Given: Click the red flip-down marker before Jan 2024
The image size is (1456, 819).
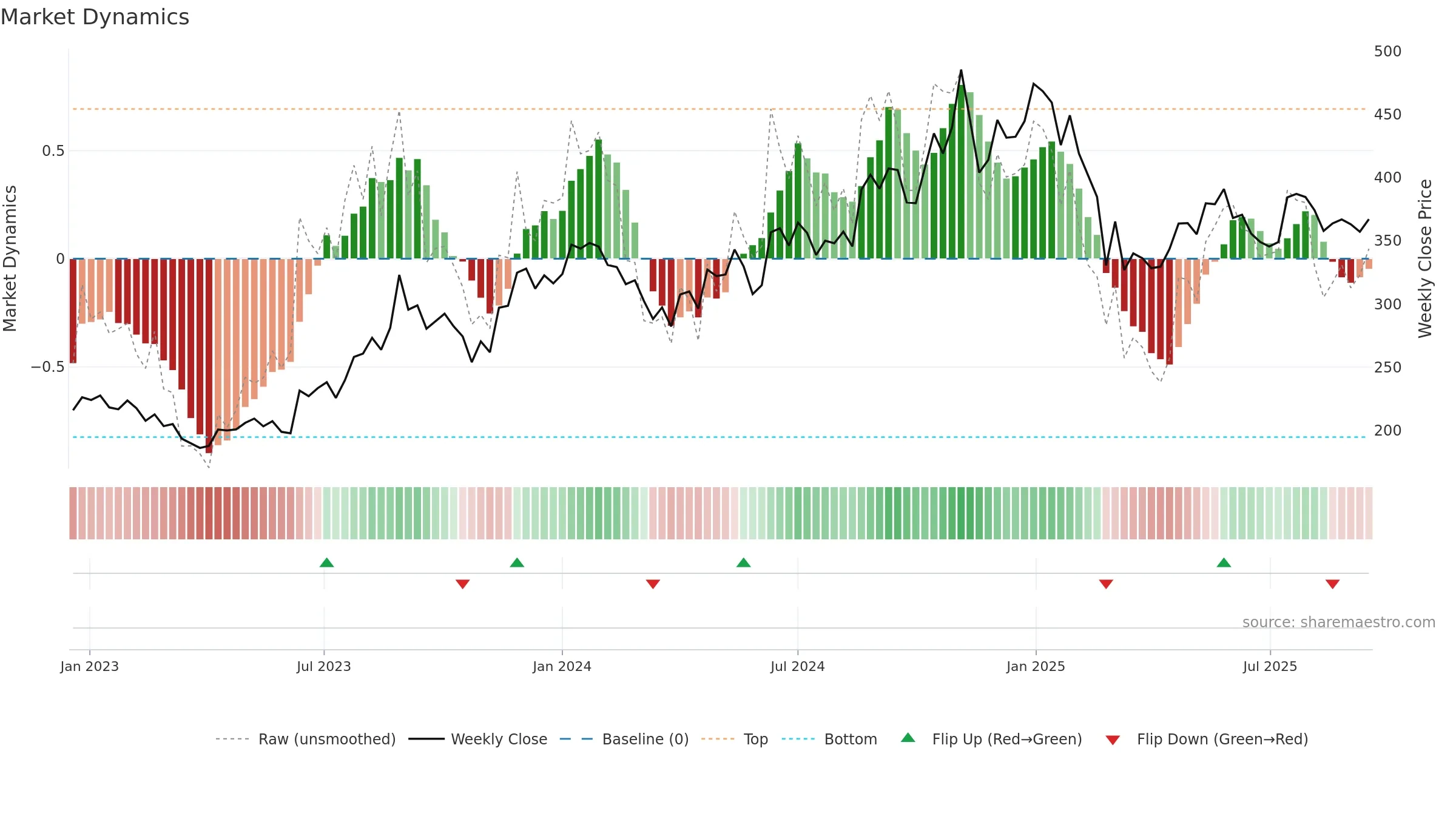Looking at the screenshot, I should (462, 584).
